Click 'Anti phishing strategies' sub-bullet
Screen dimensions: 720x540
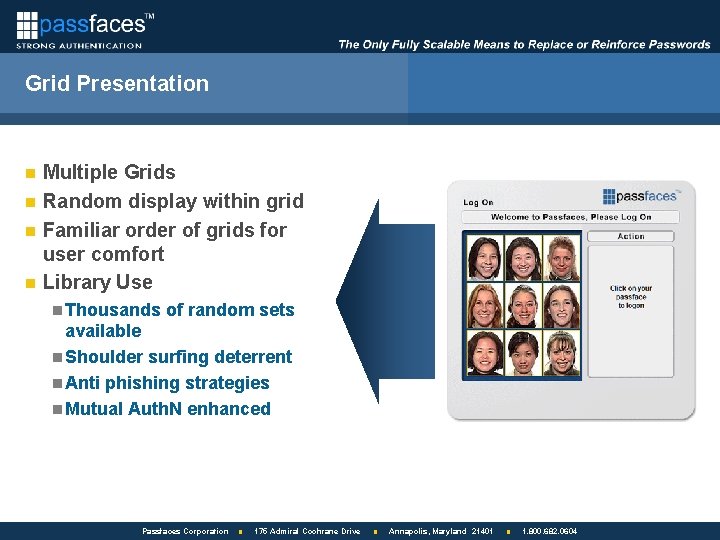click(167, 383)
